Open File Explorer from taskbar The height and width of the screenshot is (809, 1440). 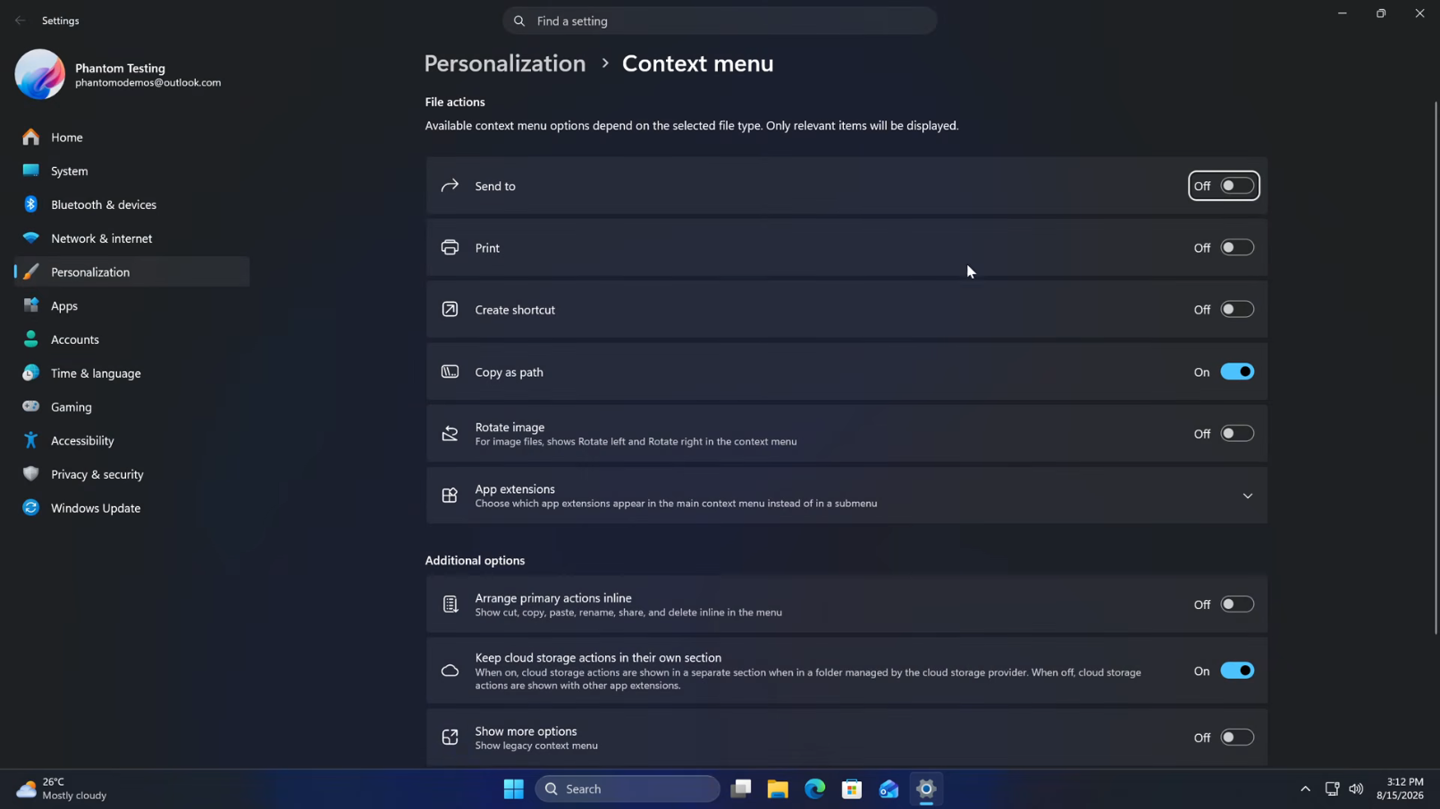(778, 789)
